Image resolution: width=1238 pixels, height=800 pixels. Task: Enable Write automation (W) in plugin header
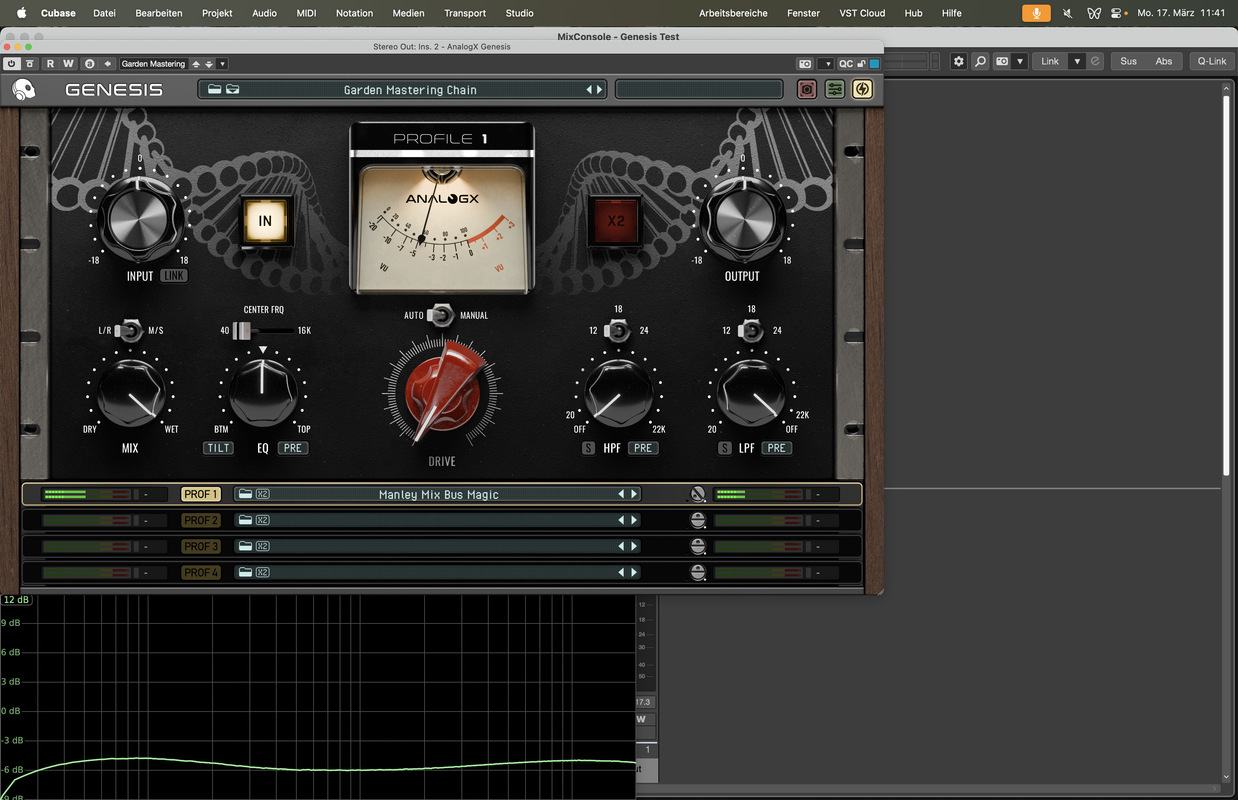[x=68, y=64]
